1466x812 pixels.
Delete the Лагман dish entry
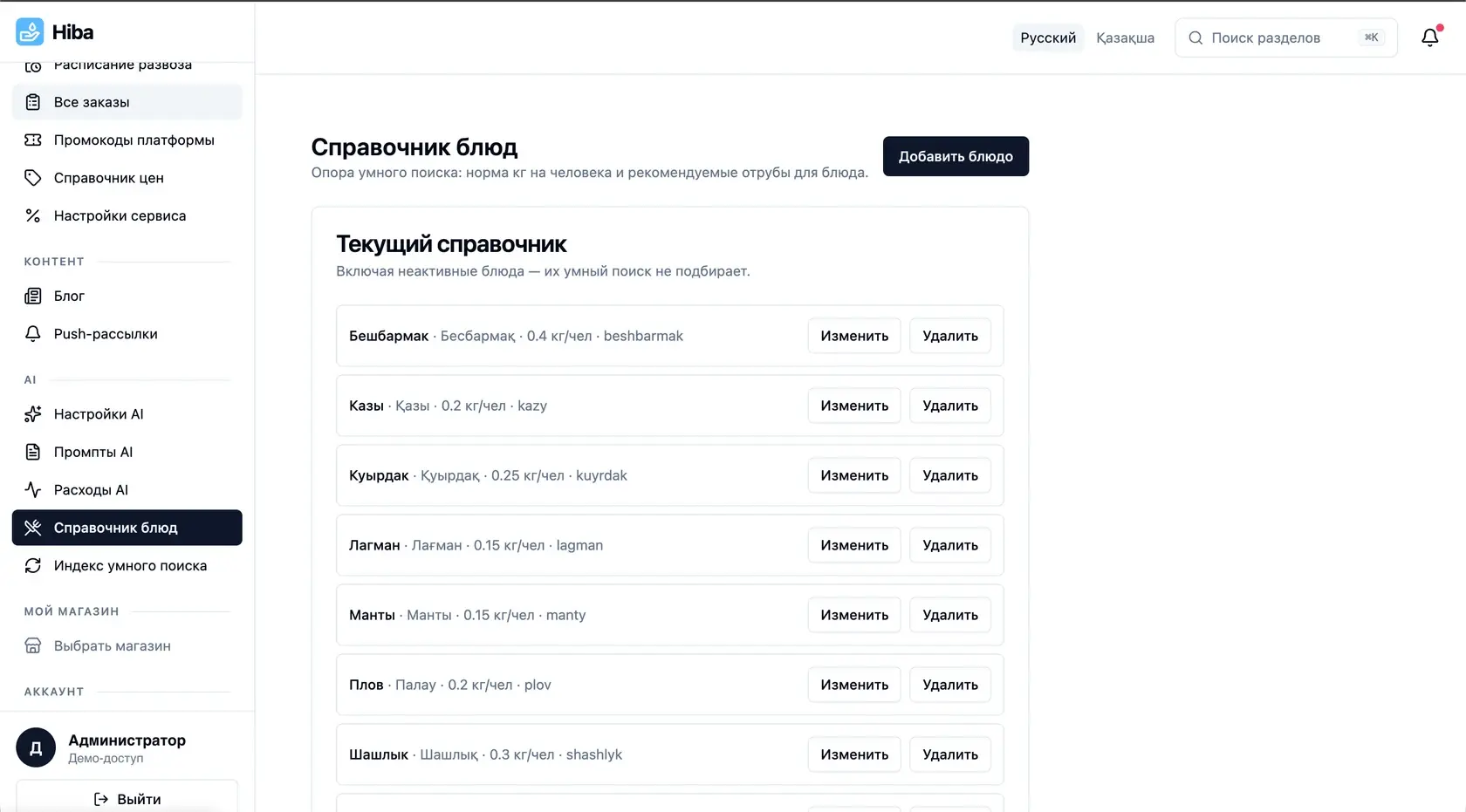[x=950, y=545]
